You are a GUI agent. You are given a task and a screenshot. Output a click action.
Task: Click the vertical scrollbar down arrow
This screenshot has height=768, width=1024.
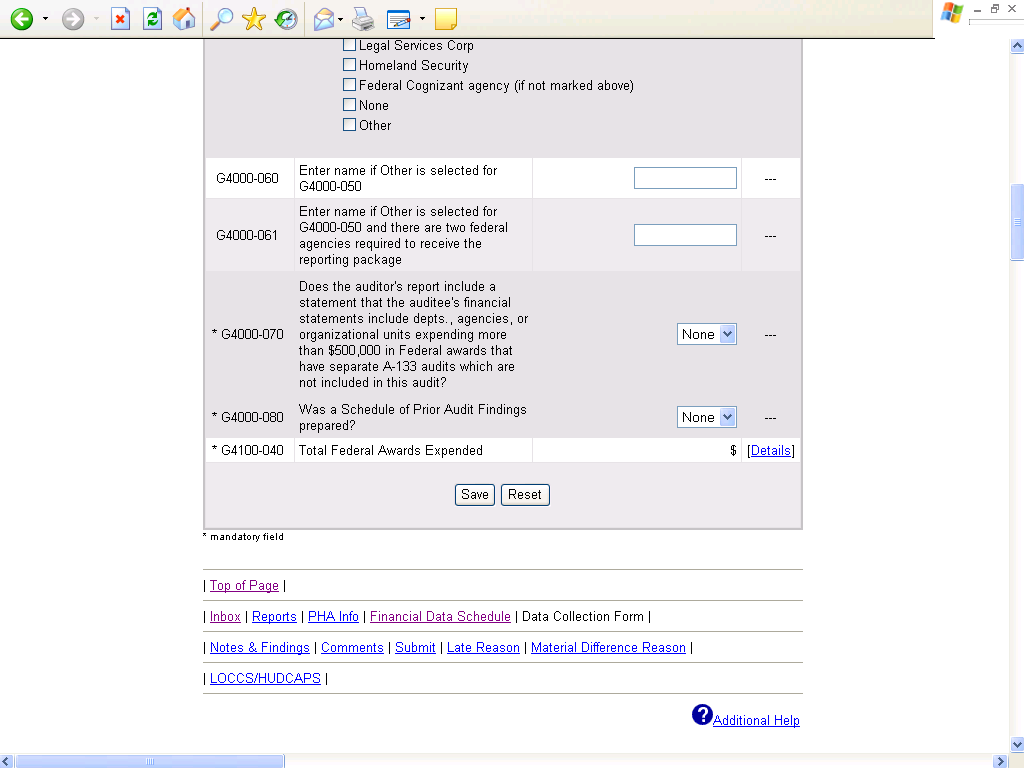click(x=1017, y=744)
